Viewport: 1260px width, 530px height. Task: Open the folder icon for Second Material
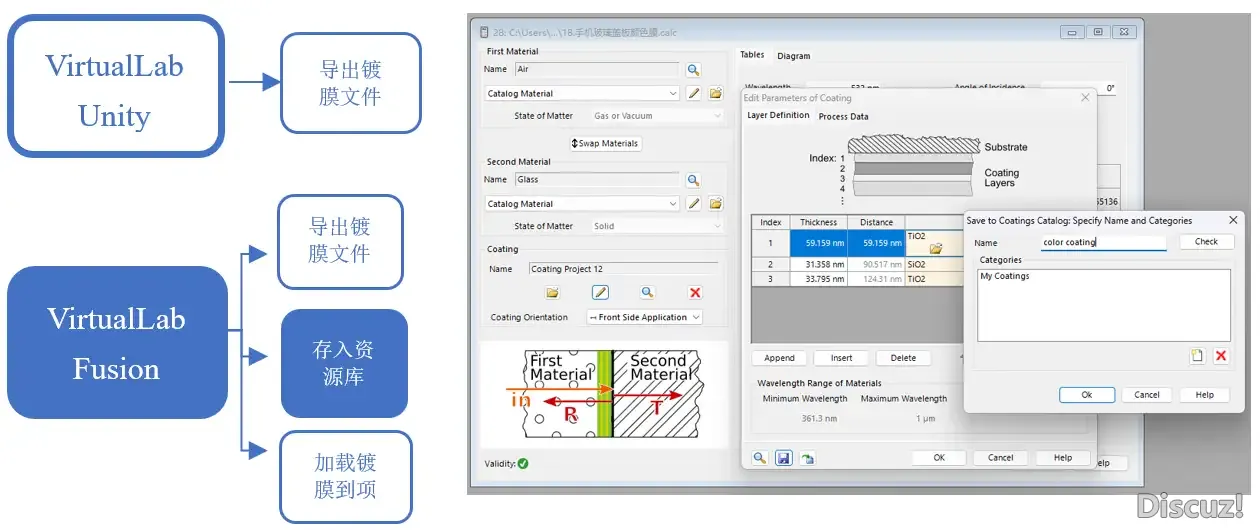716,204
